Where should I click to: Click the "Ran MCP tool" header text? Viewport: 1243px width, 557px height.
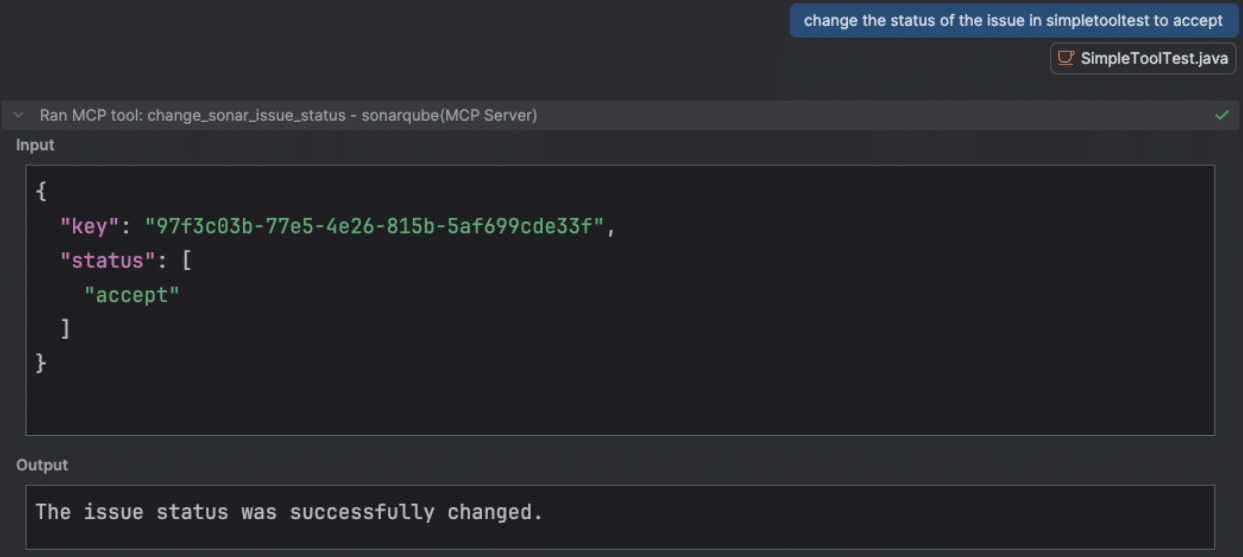click(x=90, y=115)
